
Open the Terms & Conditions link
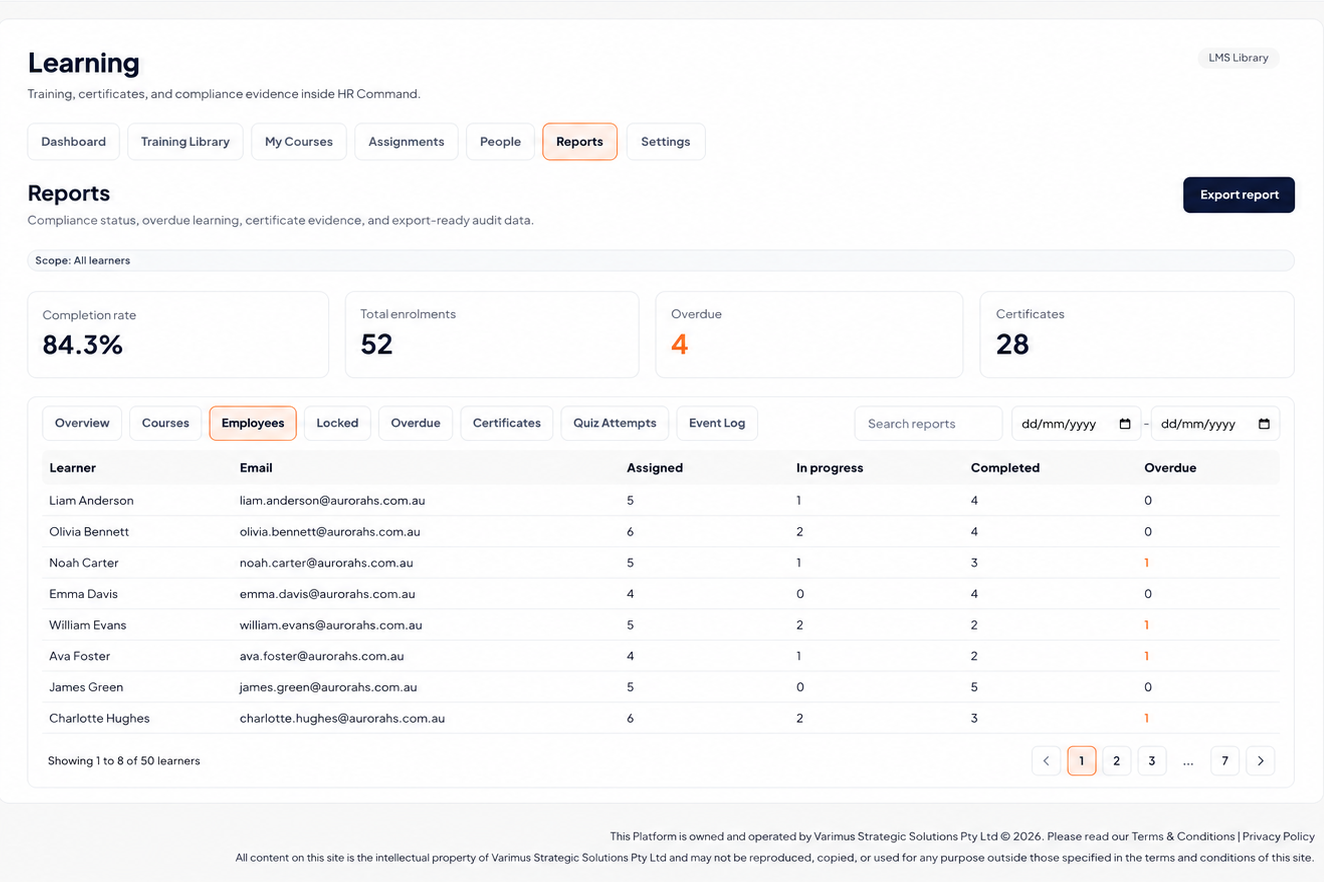coord(1183,836)
